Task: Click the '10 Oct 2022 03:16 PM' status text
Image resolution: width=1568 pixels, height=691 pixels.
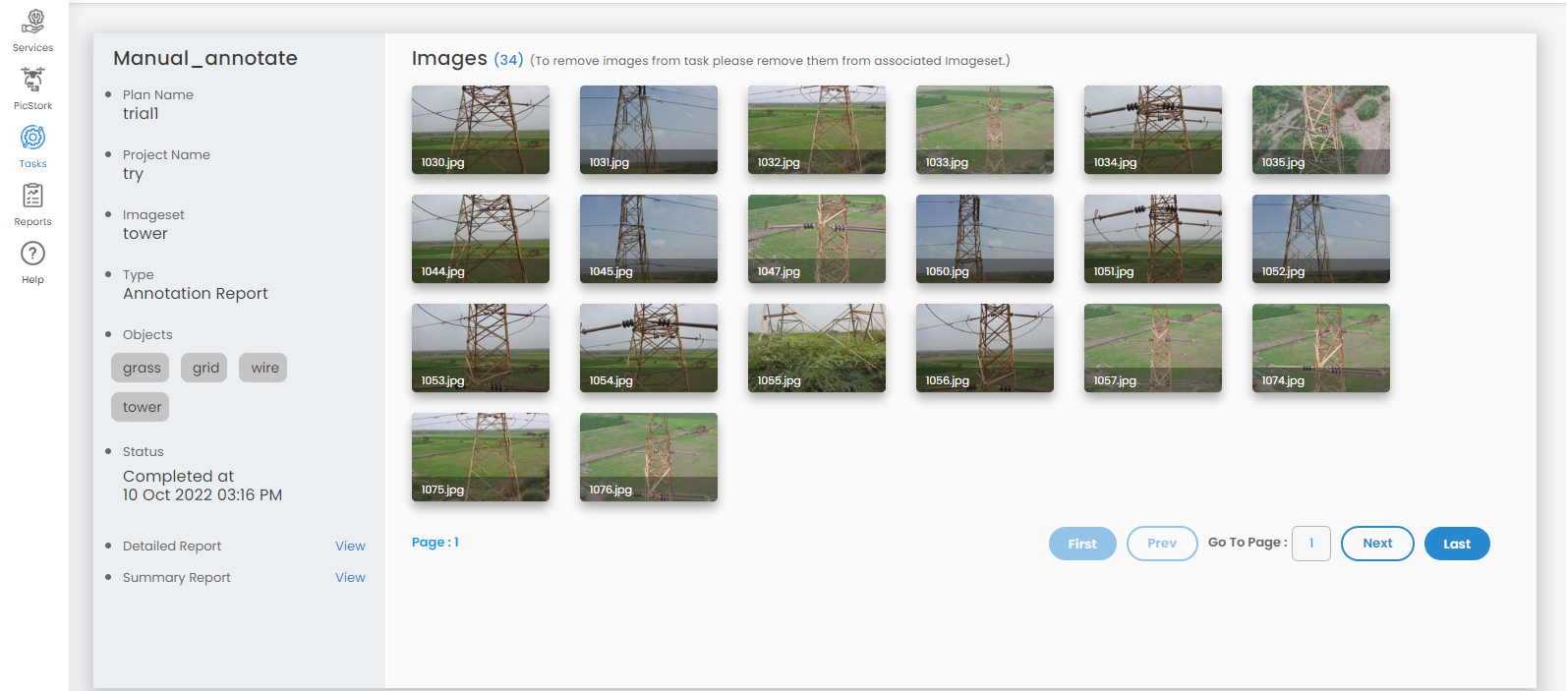Action: coord(203,495)
